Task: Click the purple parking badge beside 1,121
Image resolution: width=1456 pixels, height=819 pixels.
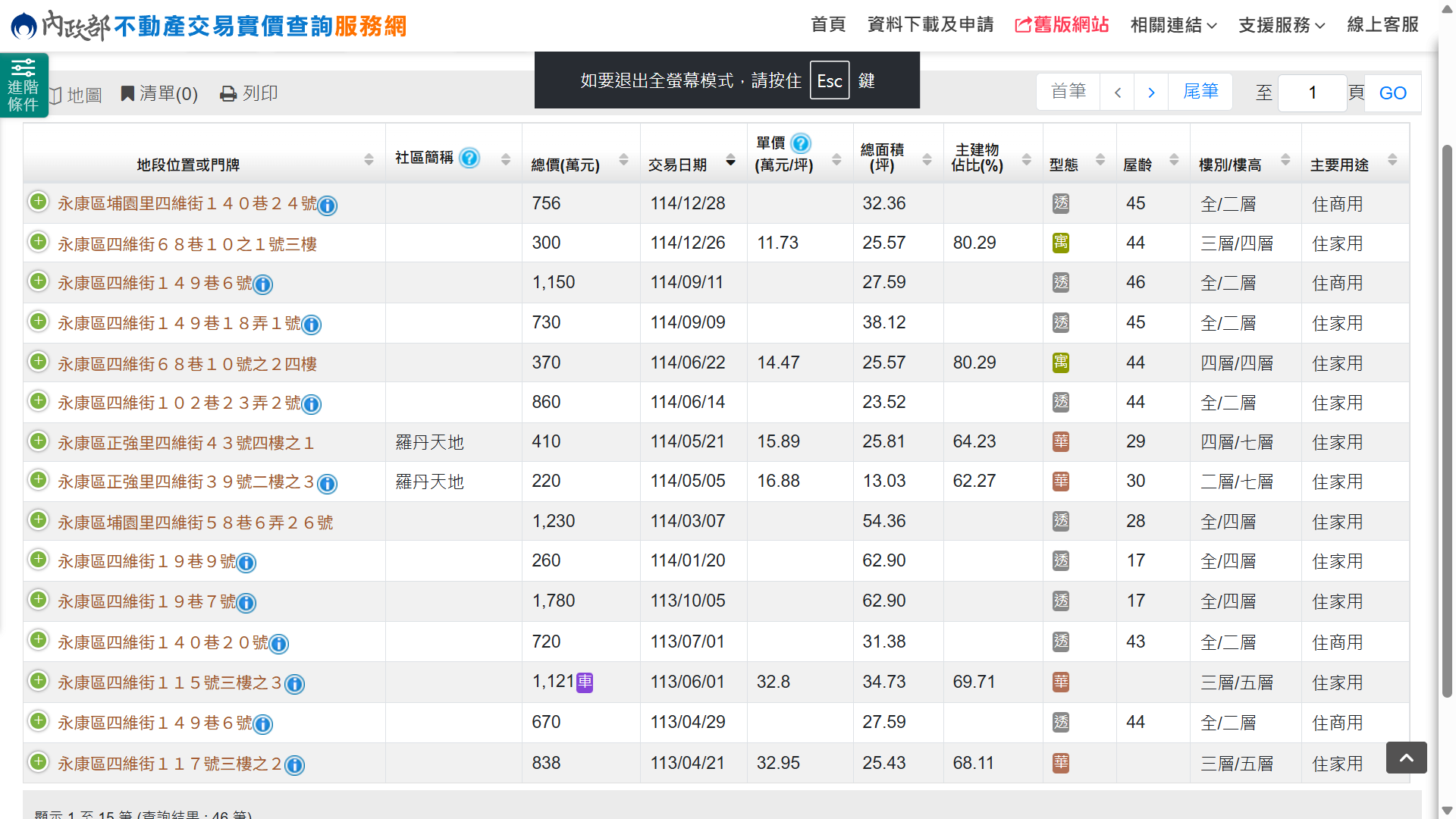Action: 585,682
